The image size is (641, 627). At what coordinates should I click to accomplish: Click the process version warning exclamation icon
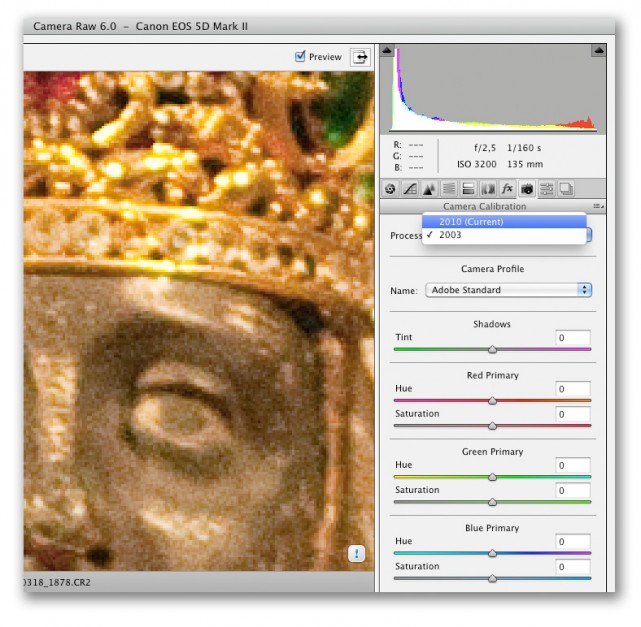(x=356, y=554)
